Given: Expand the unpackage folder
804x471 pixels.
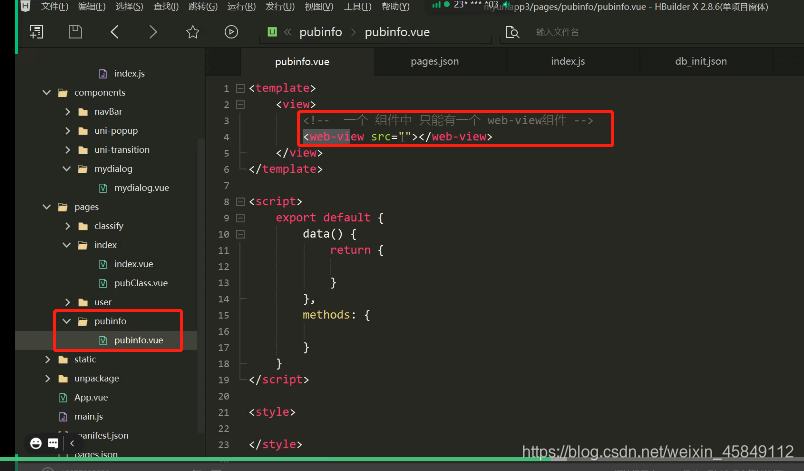Looking at the screenshot, I should (47, 379).
